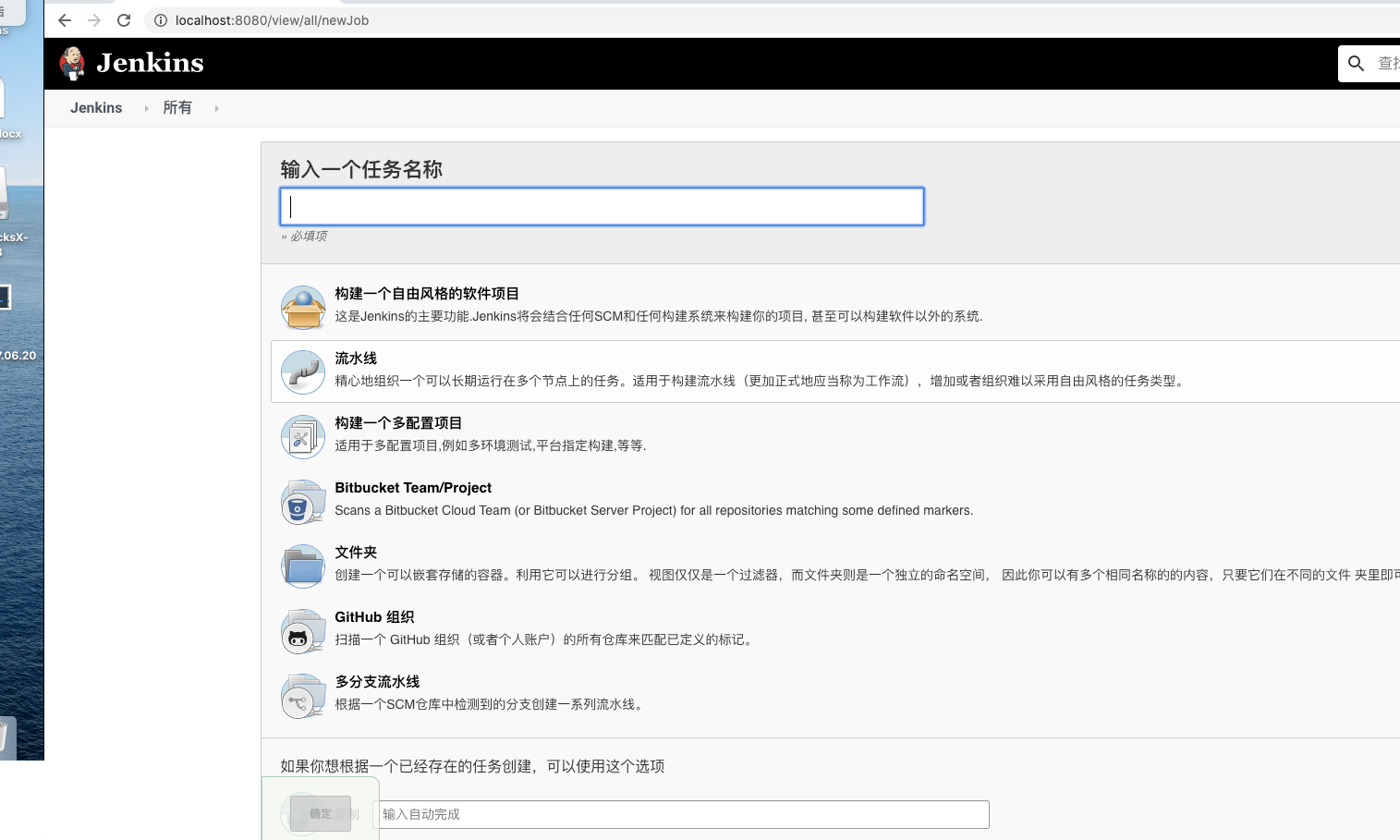1400x840 pixels.
Task: Click the Jenkins header title link
Action: [x=150, y=63]
